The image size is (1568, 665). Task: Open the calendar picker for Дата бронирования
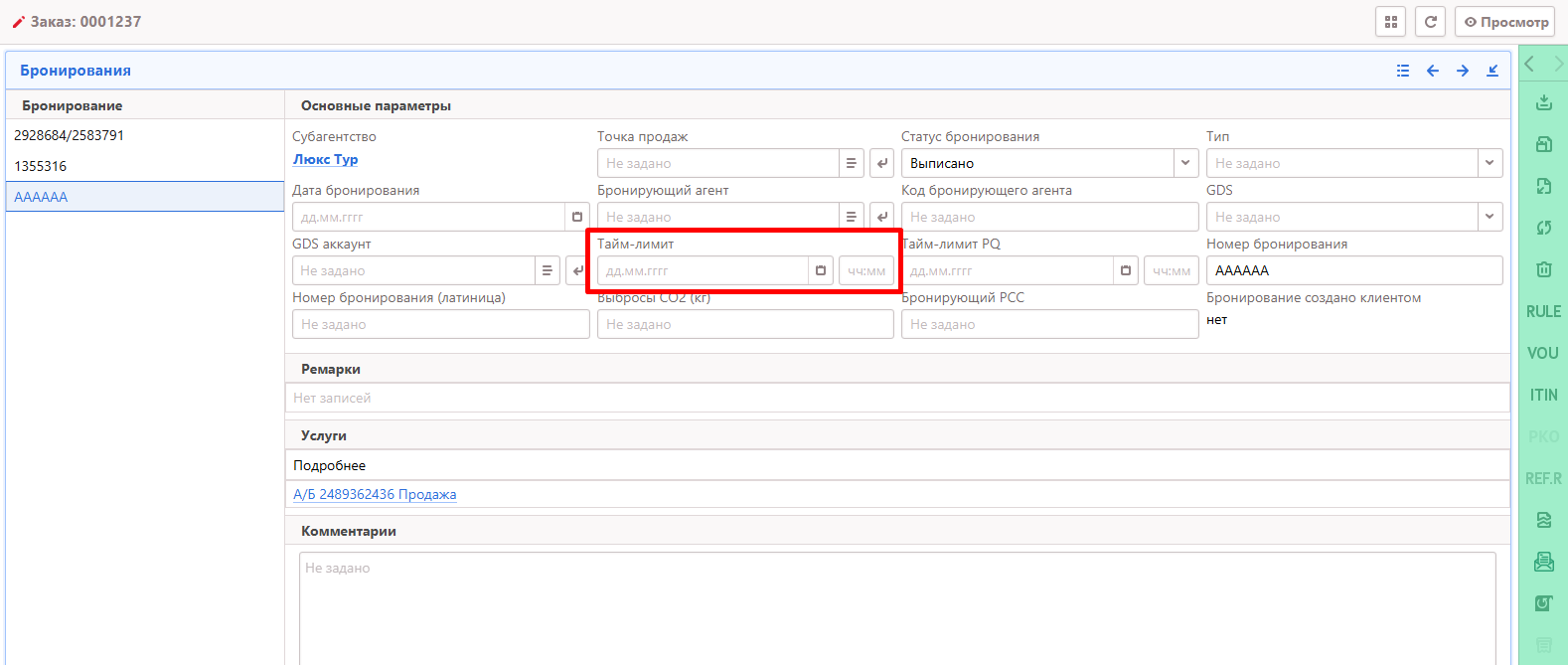point(577,217)
